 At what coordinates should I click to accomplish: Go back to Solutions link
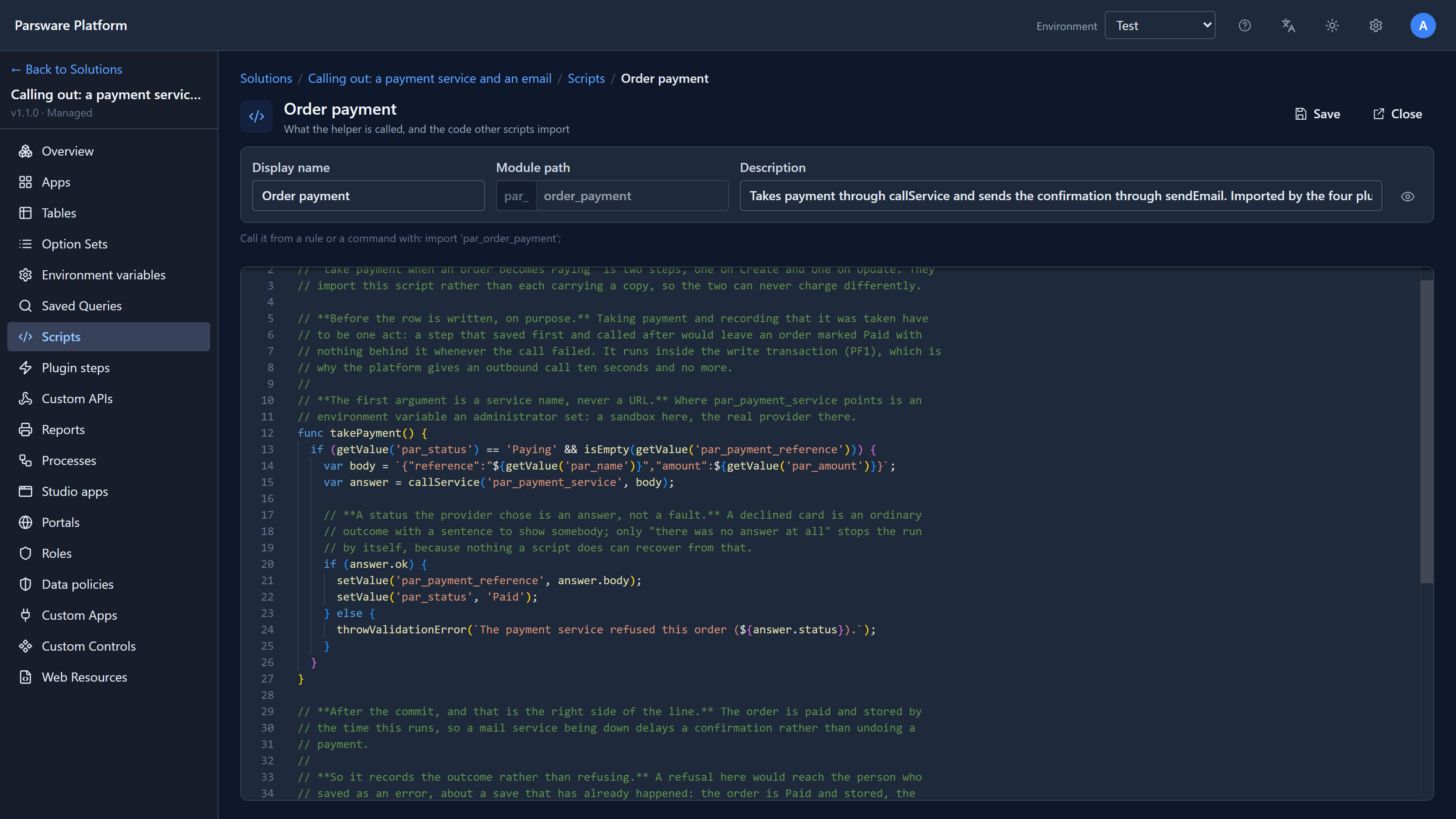67,69
